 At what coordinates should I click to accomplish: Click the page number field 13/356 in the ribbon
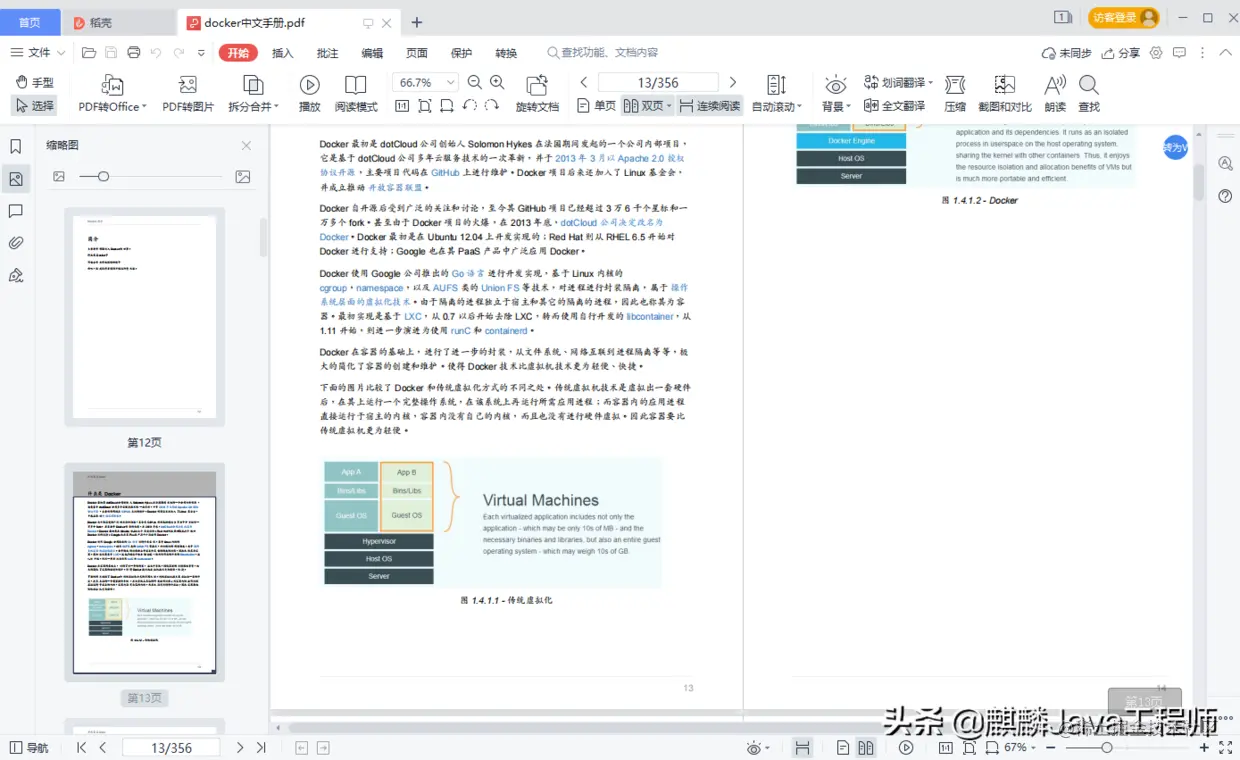click(658, 82)
